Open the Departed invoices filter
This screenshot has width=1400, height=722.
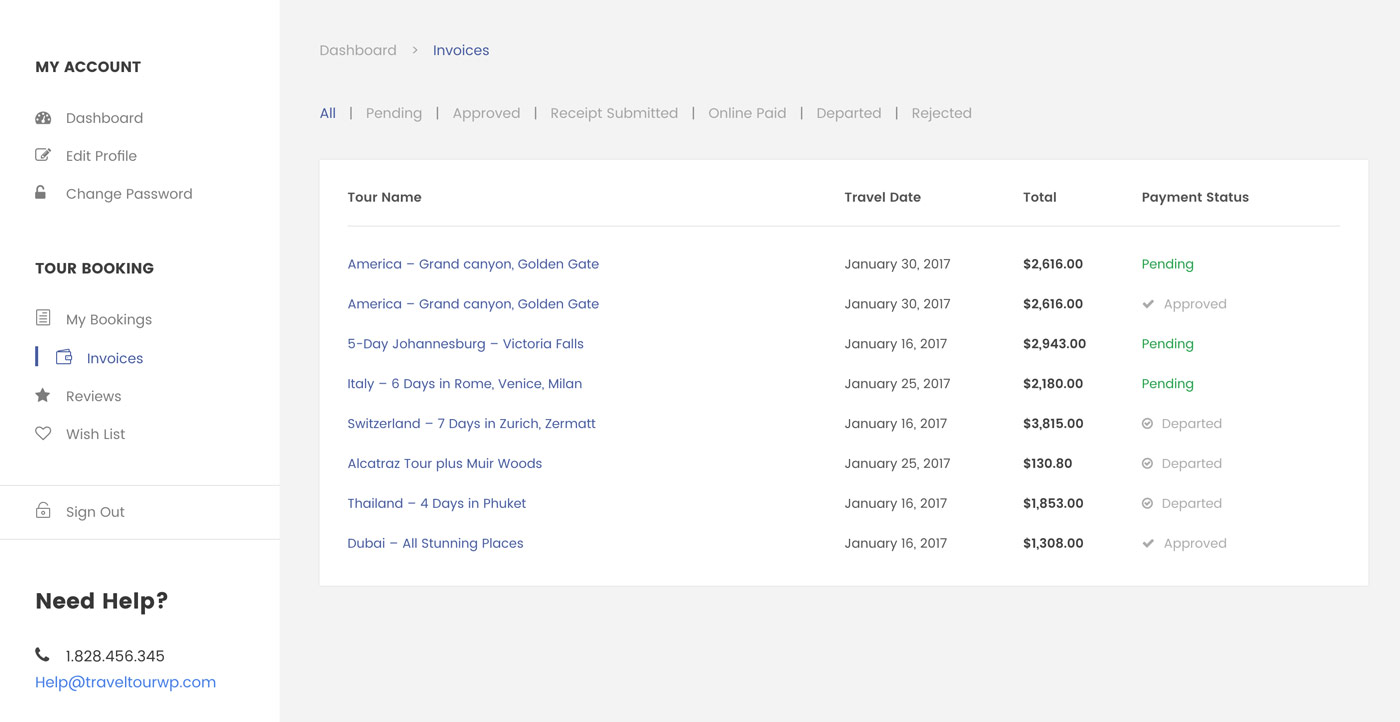pyautogui.click(x=848, y=113)
